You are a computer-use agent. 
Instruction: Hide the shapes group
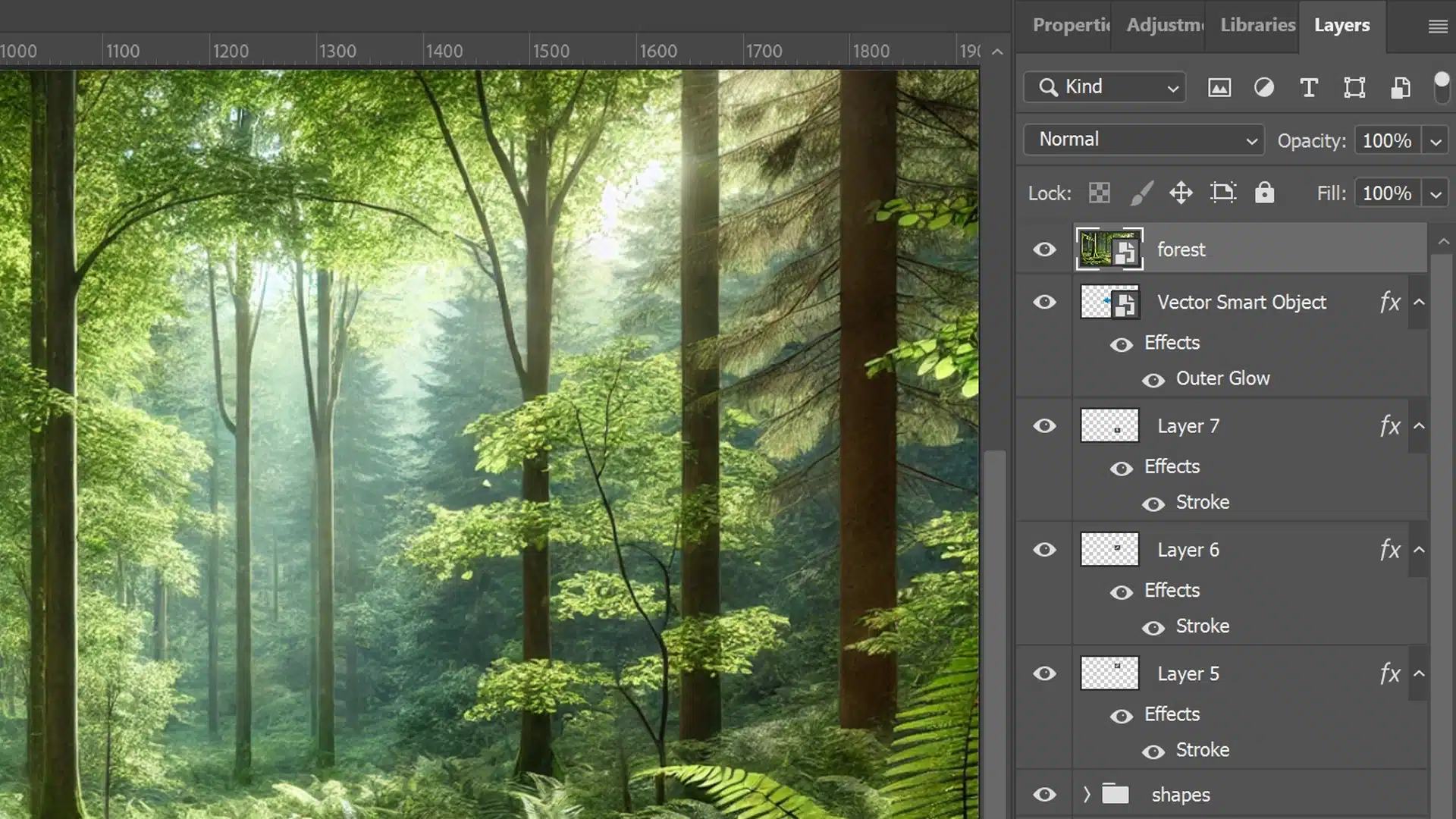point(1044,795)
